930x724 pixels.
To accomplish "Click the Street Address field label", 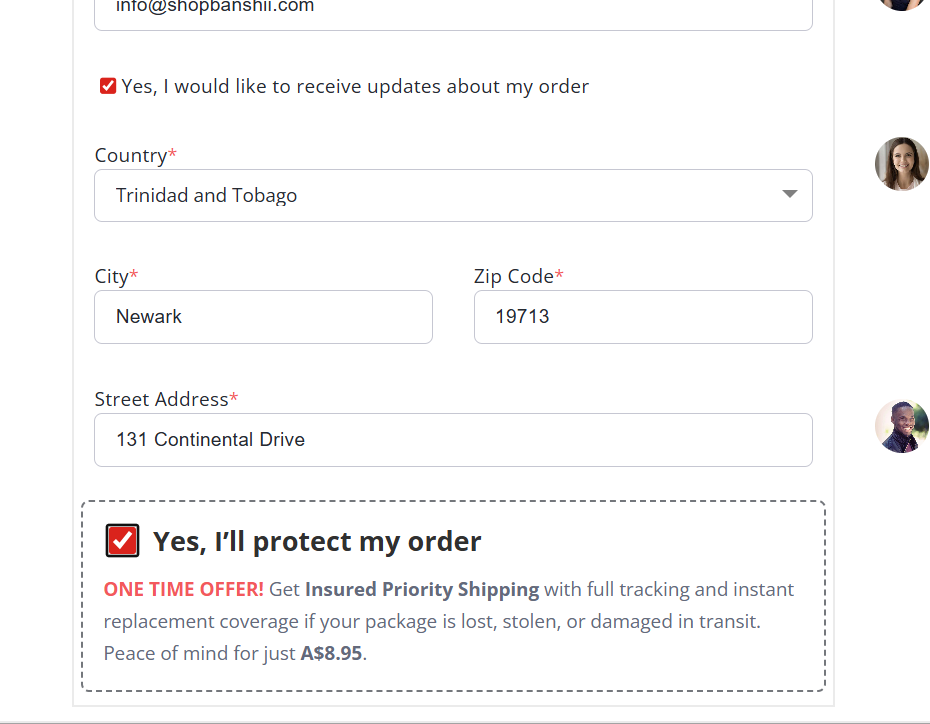I will point(162,399).
